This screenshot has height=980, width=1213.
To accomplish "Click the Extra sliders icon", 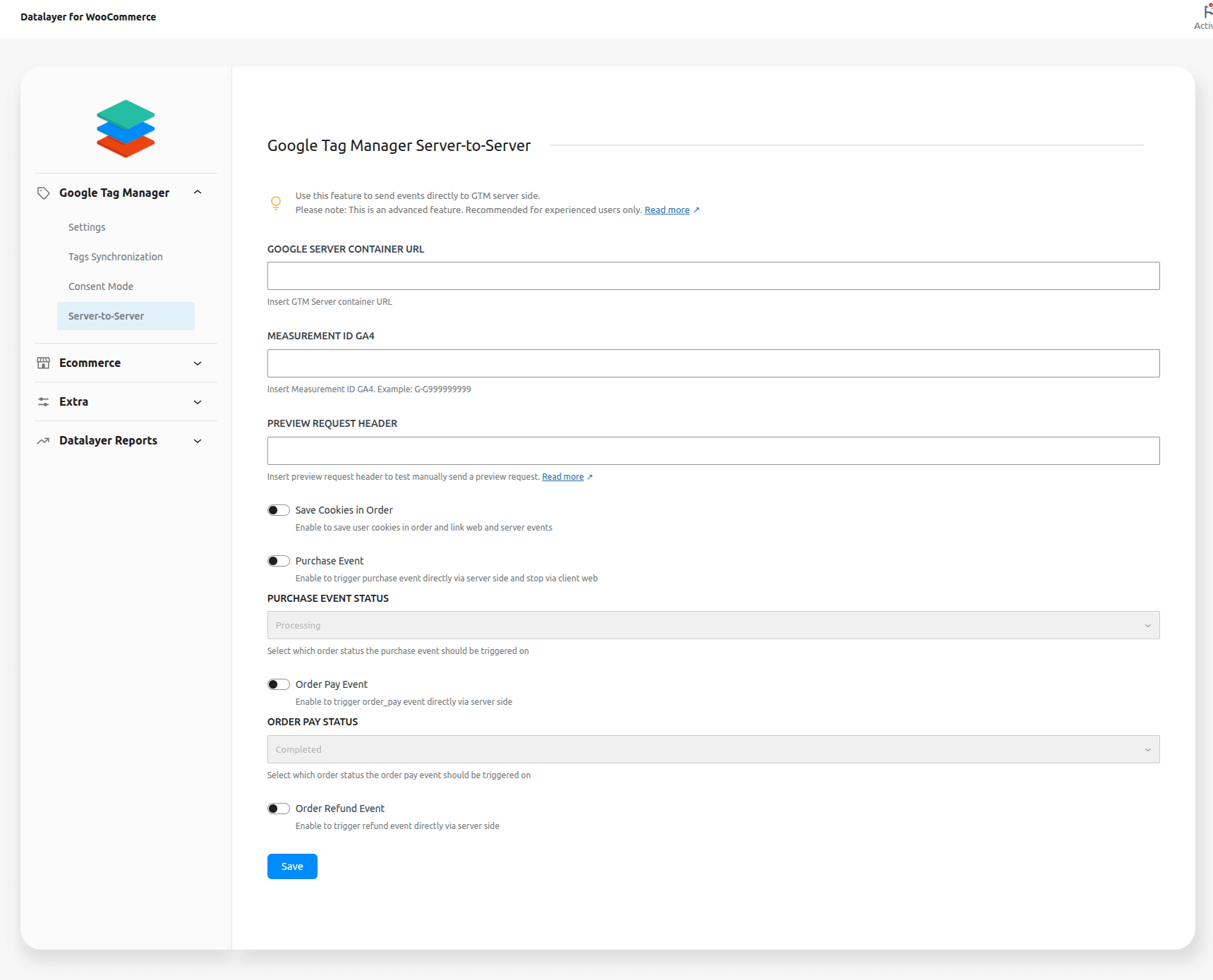I will click(43, 402).
